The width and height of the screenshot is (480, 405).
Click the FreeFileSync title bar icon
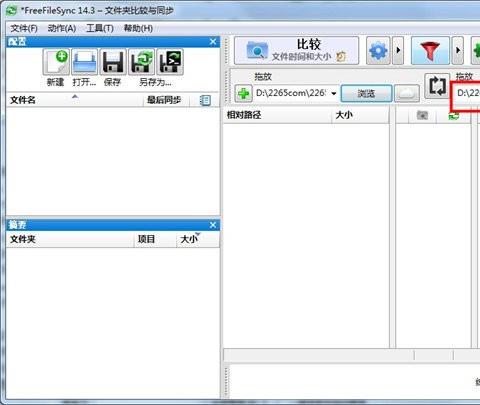click(12, 11)
